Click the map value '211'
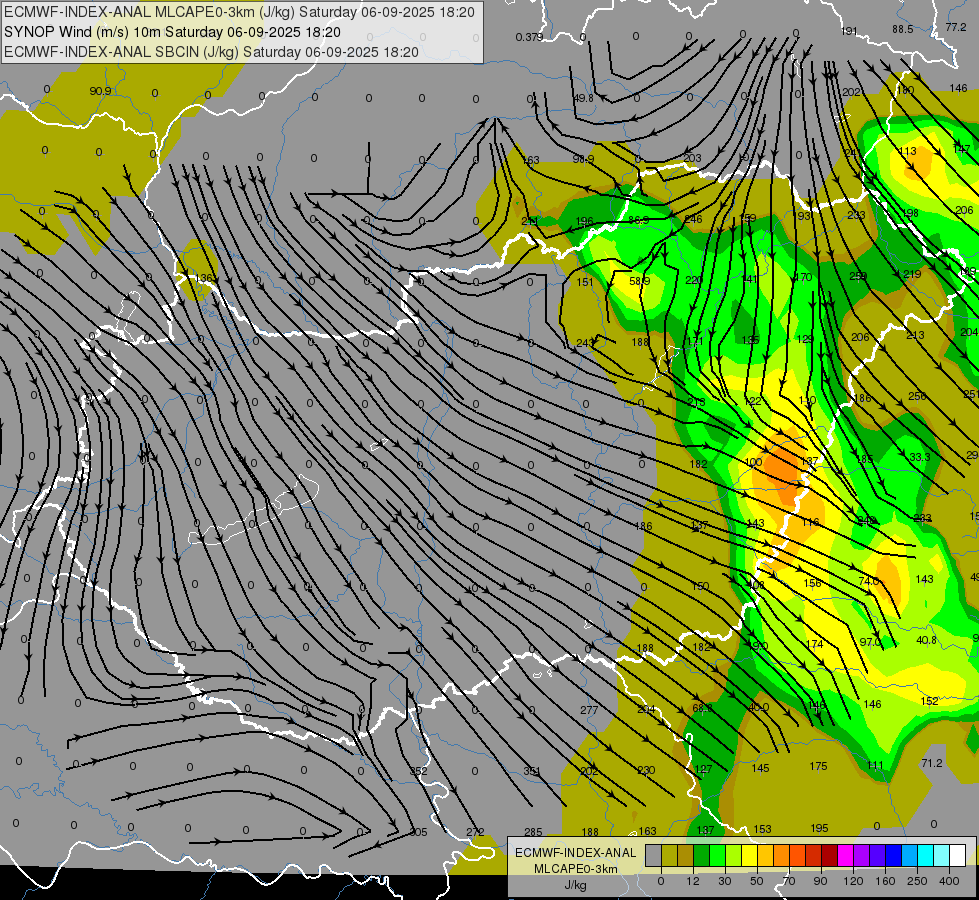Image resolution: width=979 pixels, height=900 pixels. coord(529,221)
